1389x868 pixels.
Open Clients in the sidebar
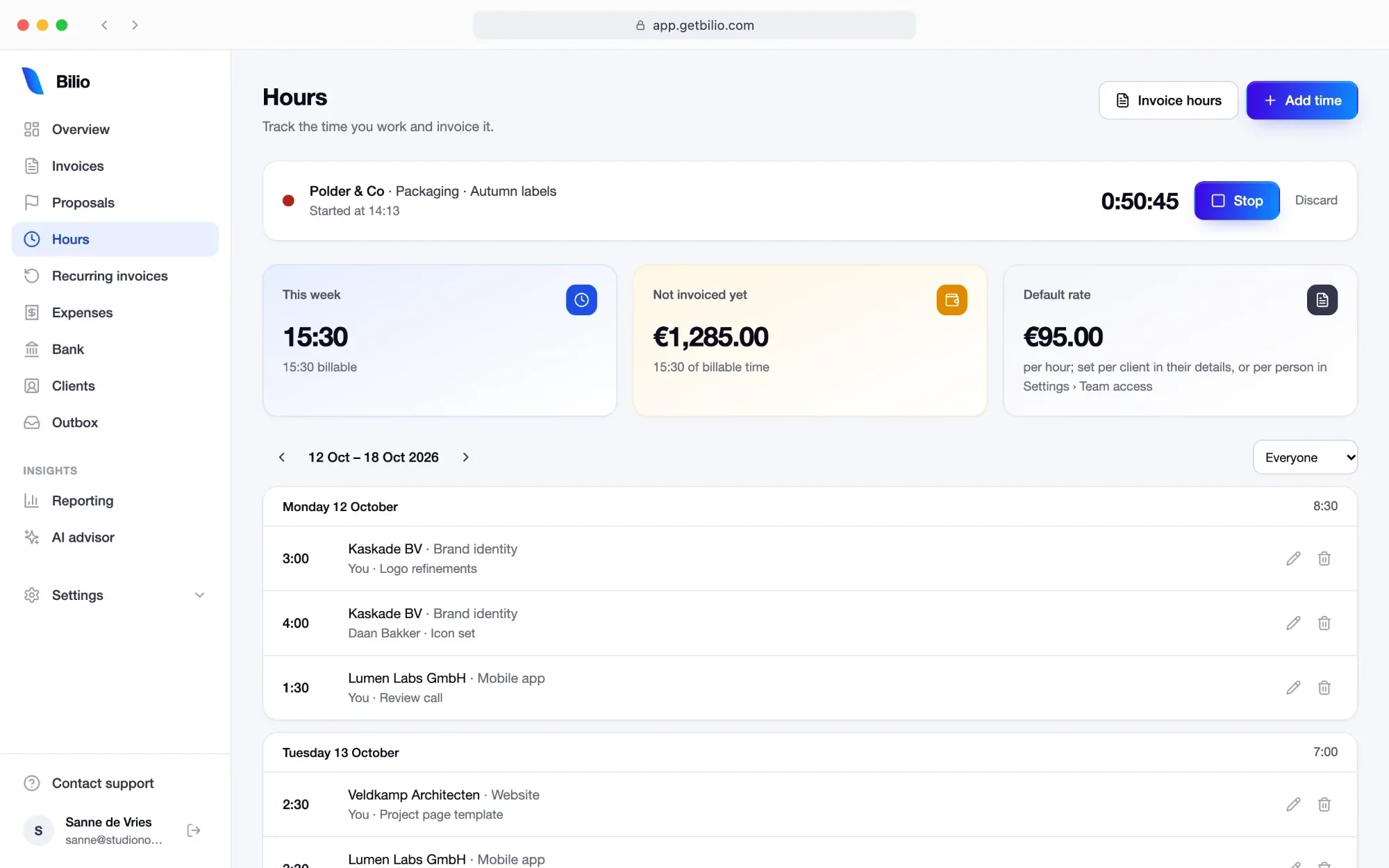click(115, 386)
